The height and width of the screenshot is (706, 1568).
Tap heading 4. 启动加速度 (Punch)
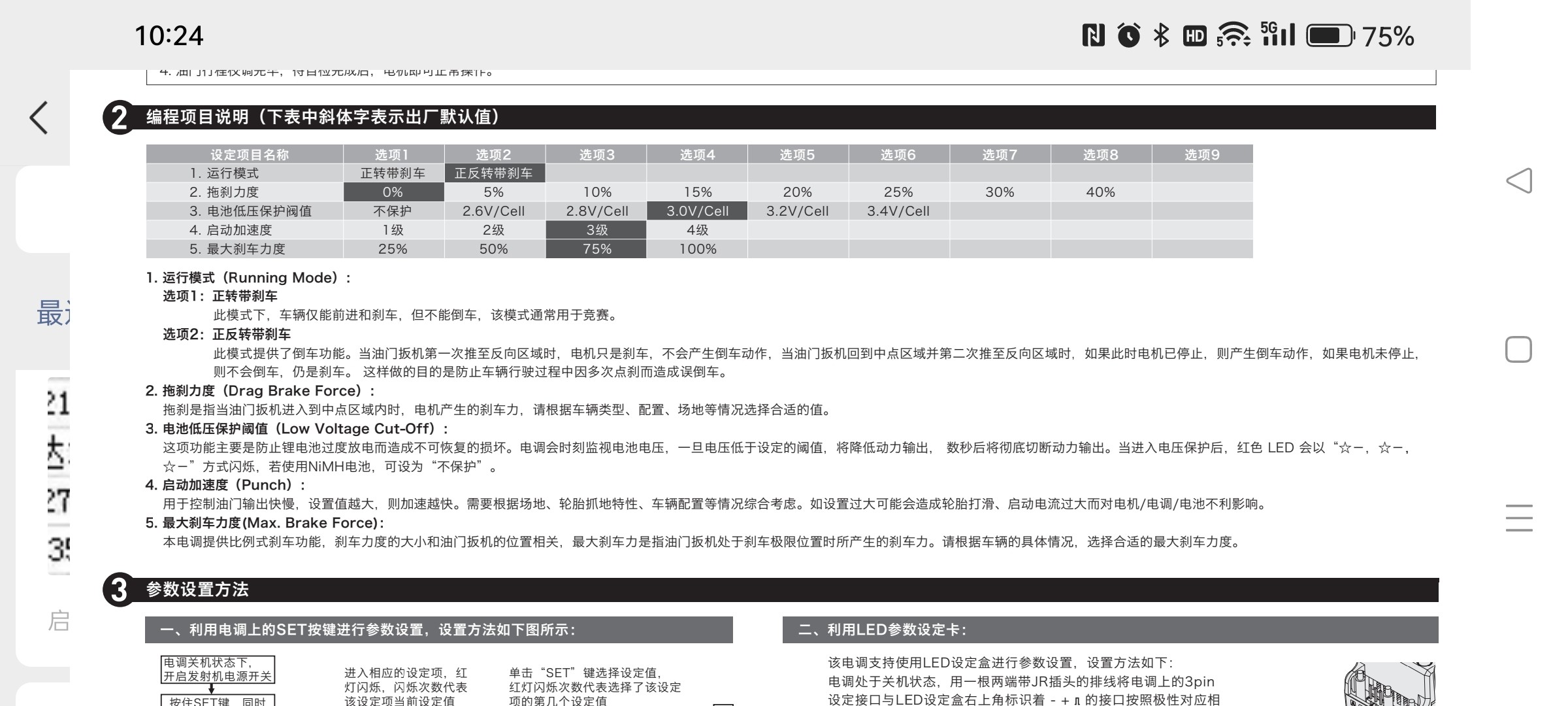click(x=226, y=485)
